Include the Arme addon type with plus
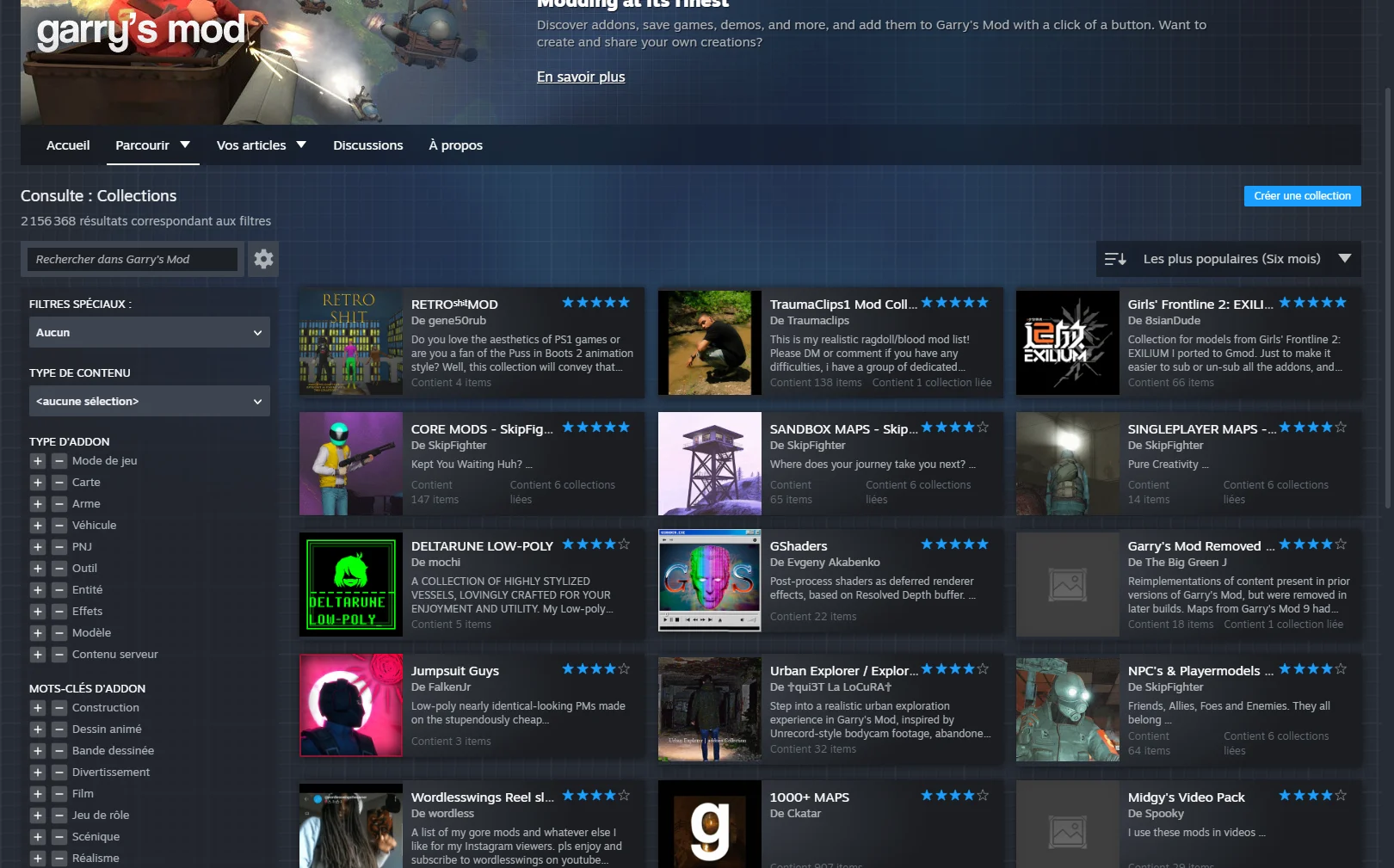Screen dimensions: 1394x868 tap(37, 504)
